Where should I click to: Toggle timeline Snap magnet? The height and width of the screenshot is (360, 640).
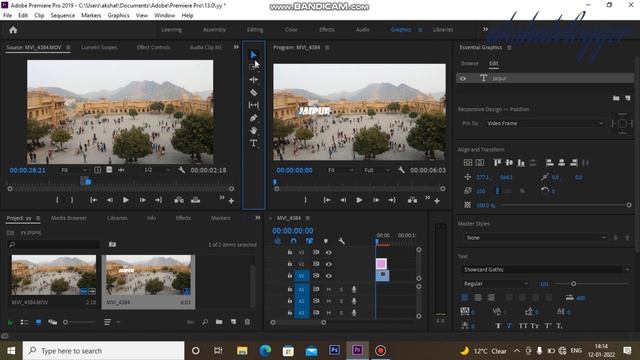[293, 241]
